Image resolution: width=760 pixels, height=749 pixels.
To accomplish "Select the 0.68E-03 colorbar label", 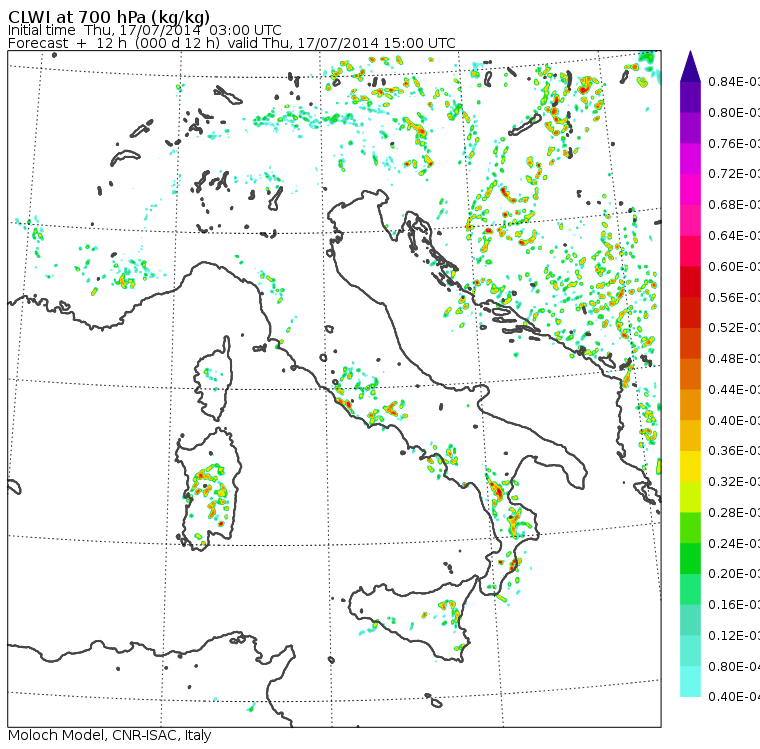I will pos(734,205).
